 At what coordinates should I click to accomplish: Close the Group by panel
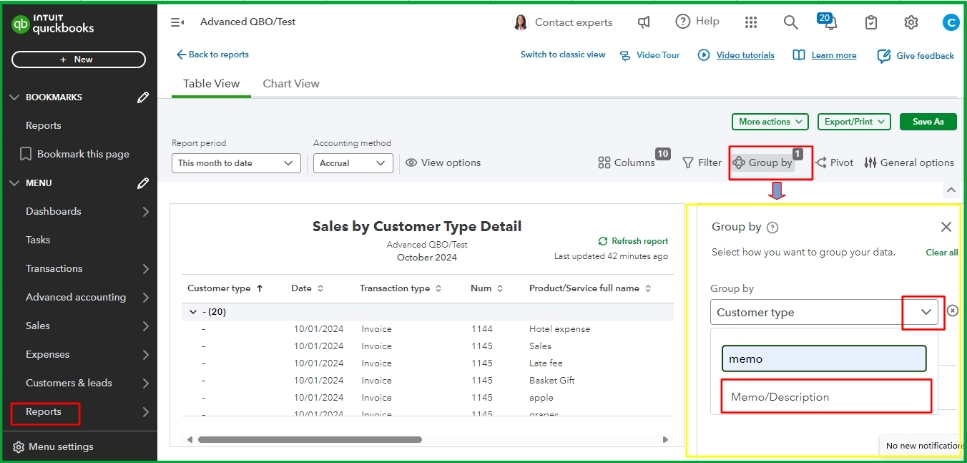point(946,227)
